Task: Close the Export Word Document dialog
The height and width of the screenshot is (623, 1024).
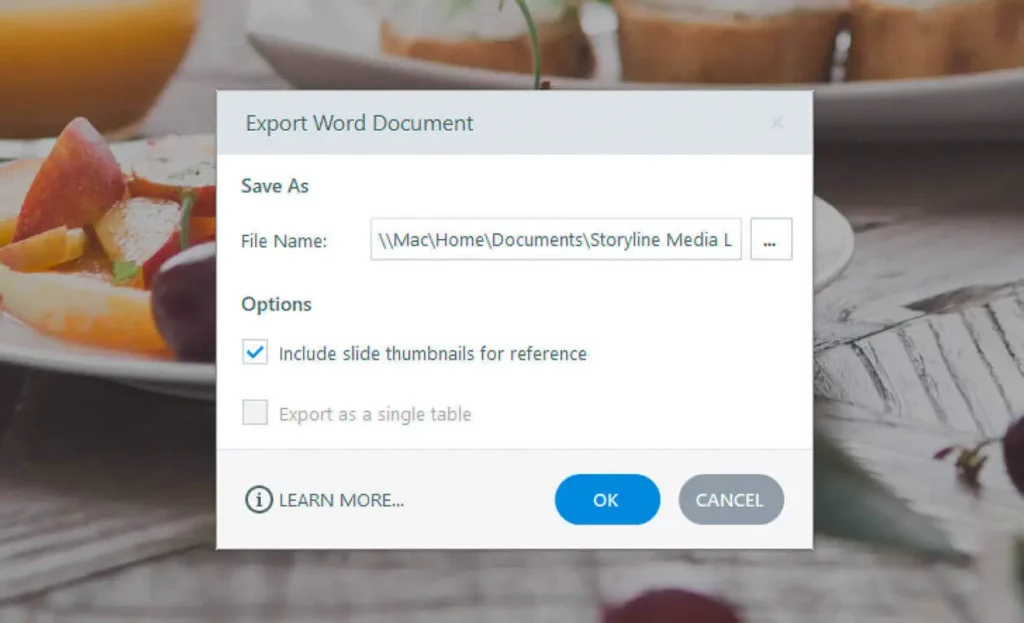Action: [777, 123]
